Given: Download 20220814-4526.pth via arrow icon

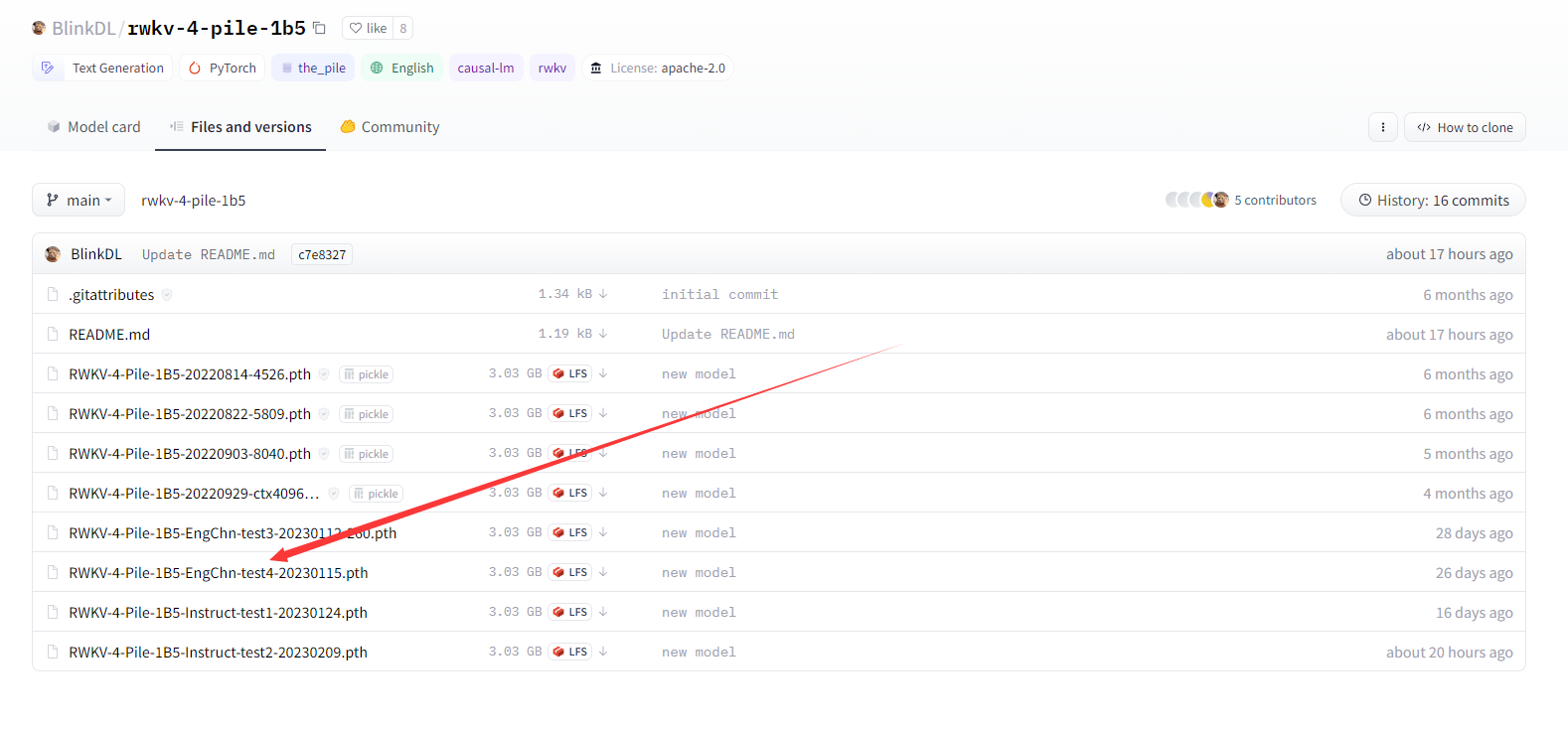Looking at the screenshot, I should 603,373.
